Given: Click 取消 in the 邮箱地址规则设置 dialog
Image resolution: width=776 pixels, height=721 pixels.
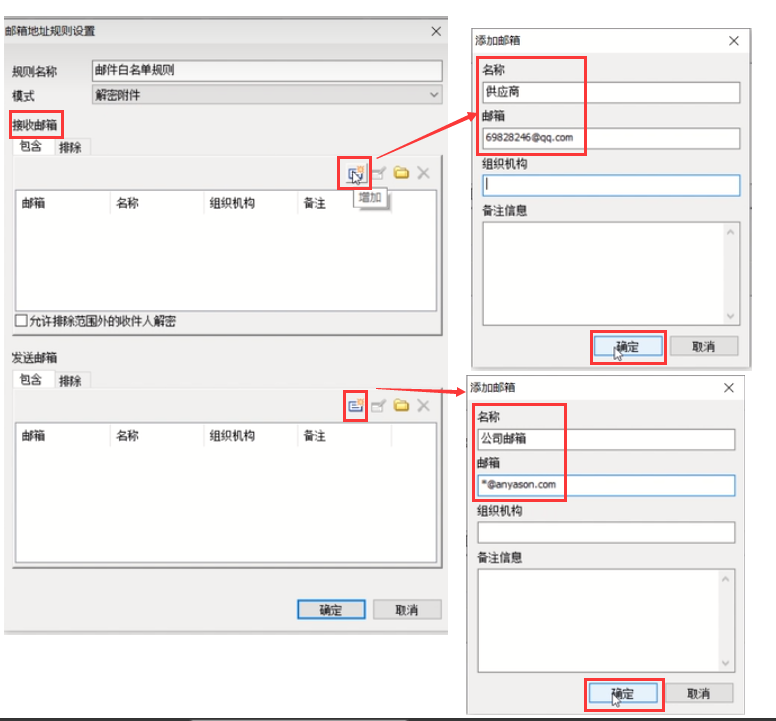Looking at the screenshot, I should click(406, 610).
